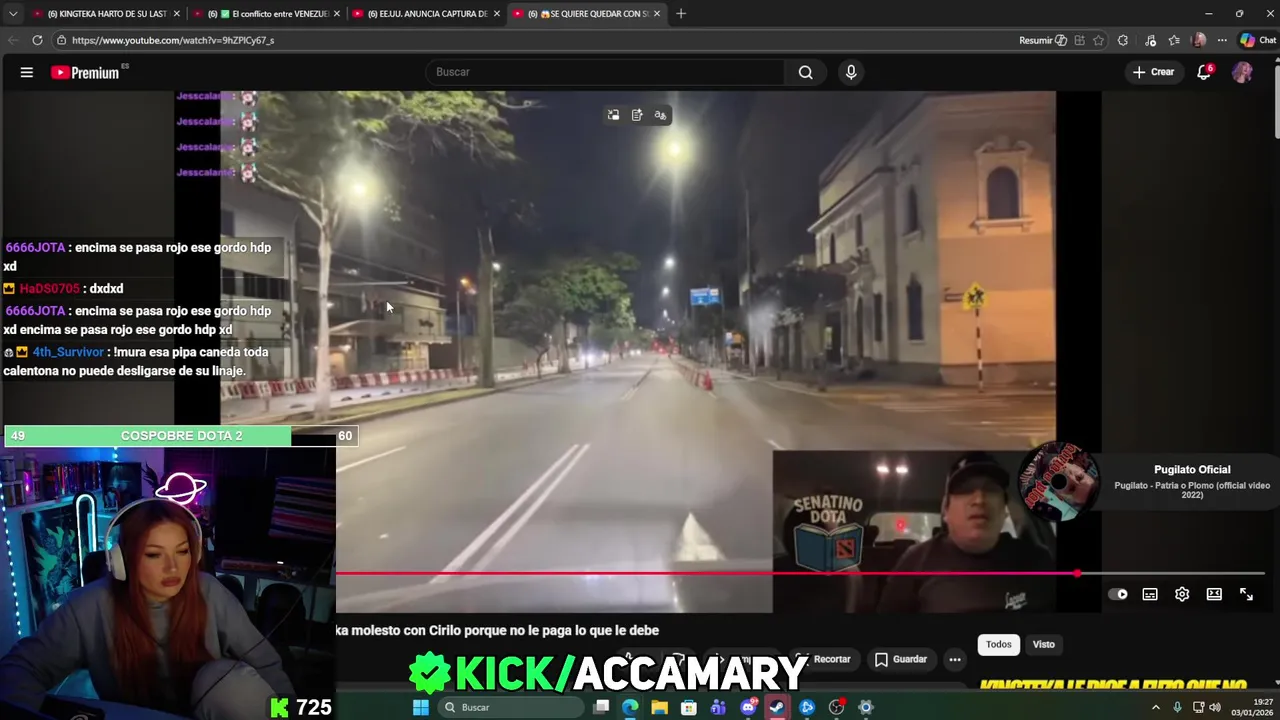1280x720 pixels.
Task: Open a new browser tab
Action: (681, 14)
